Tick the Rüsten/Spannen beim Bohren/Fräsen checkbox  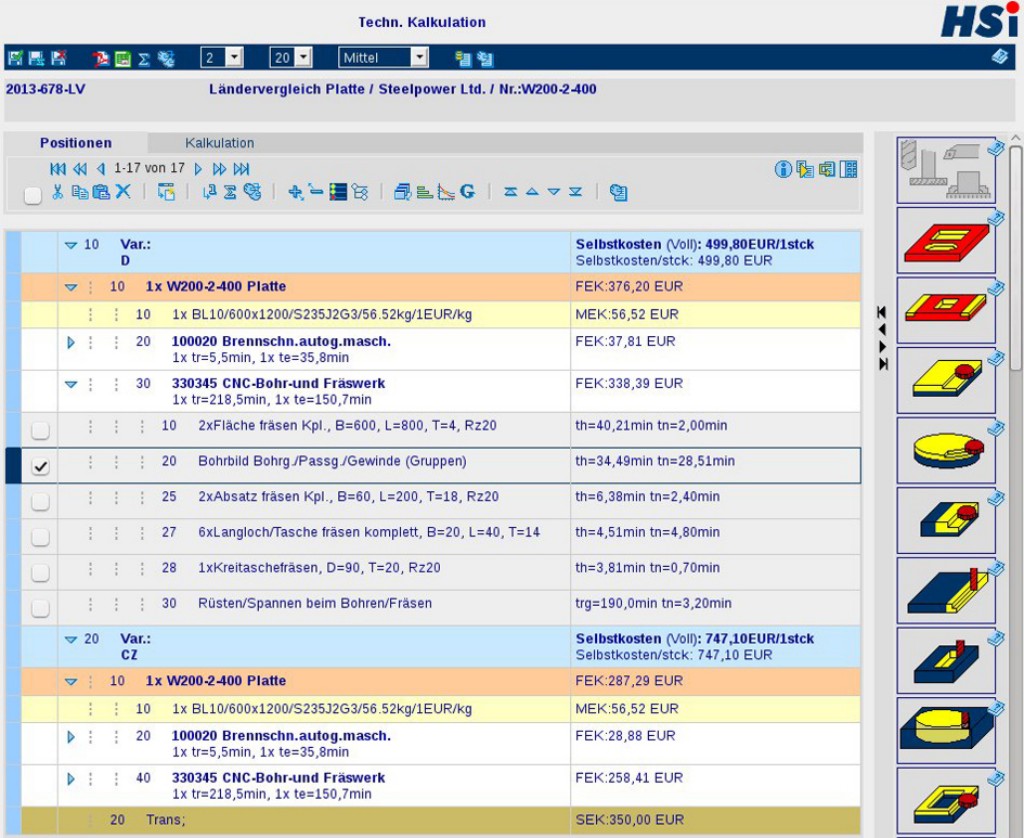pyautogui.click(x=40, y=608)
